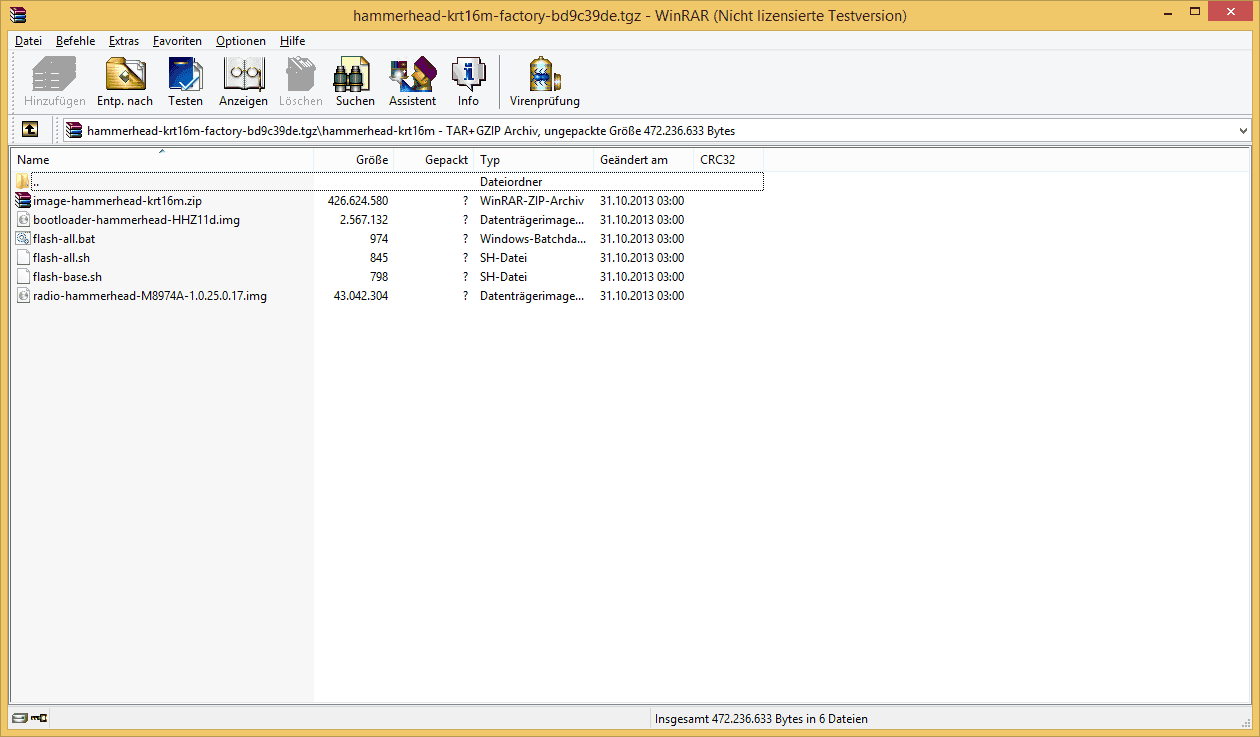Click the flash-all.sh file icon
This screenshot has height=737, width=1260.
point(23,257)
